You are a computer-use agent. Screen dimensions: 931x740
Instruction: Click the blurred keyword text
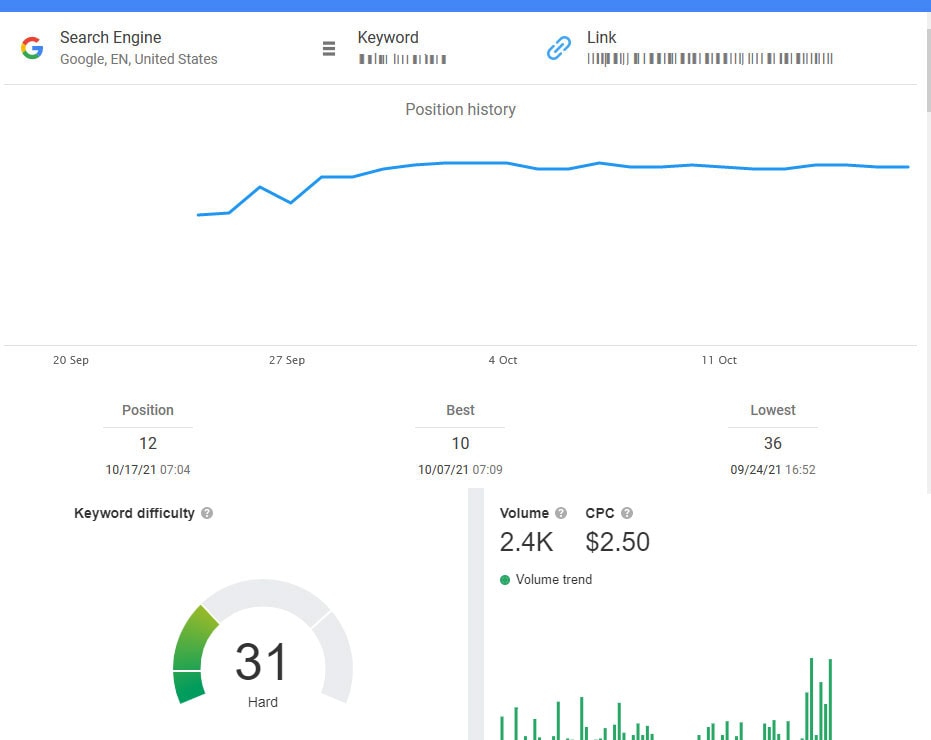(x=402, y=59)
